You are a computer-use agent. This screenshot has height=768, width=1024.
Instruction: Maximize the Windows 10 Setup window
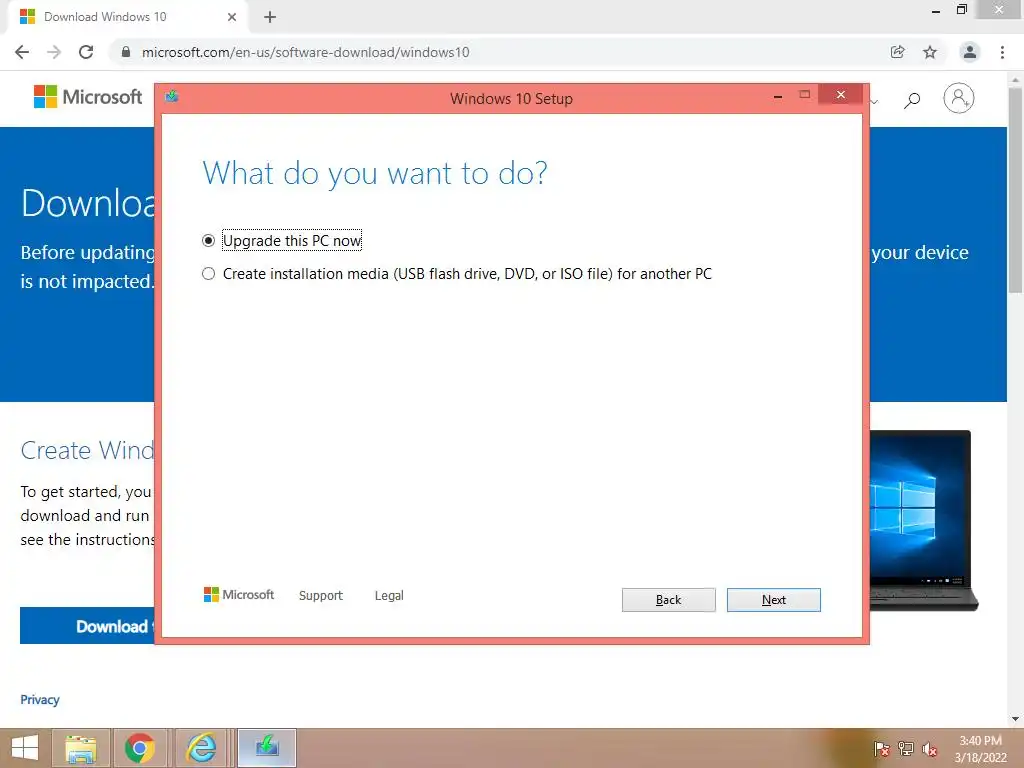[804, 95]
